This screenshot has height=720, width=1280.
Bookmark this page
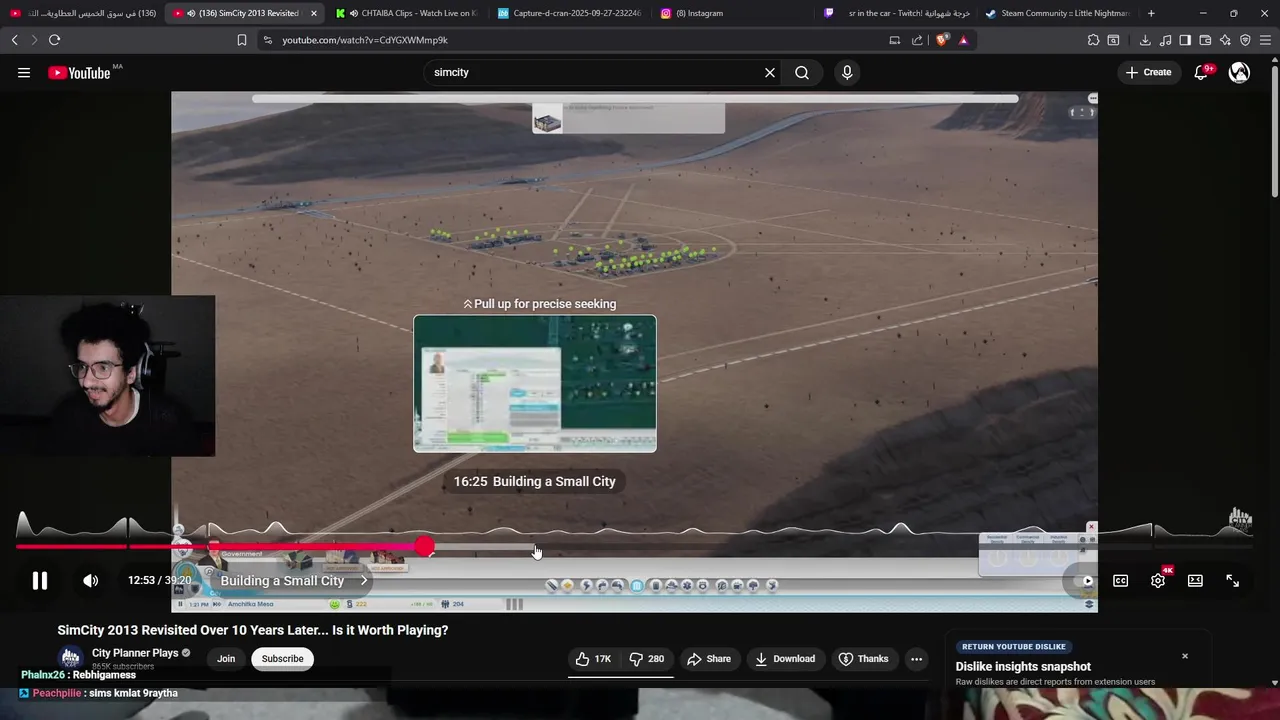(x=242, y=40)
